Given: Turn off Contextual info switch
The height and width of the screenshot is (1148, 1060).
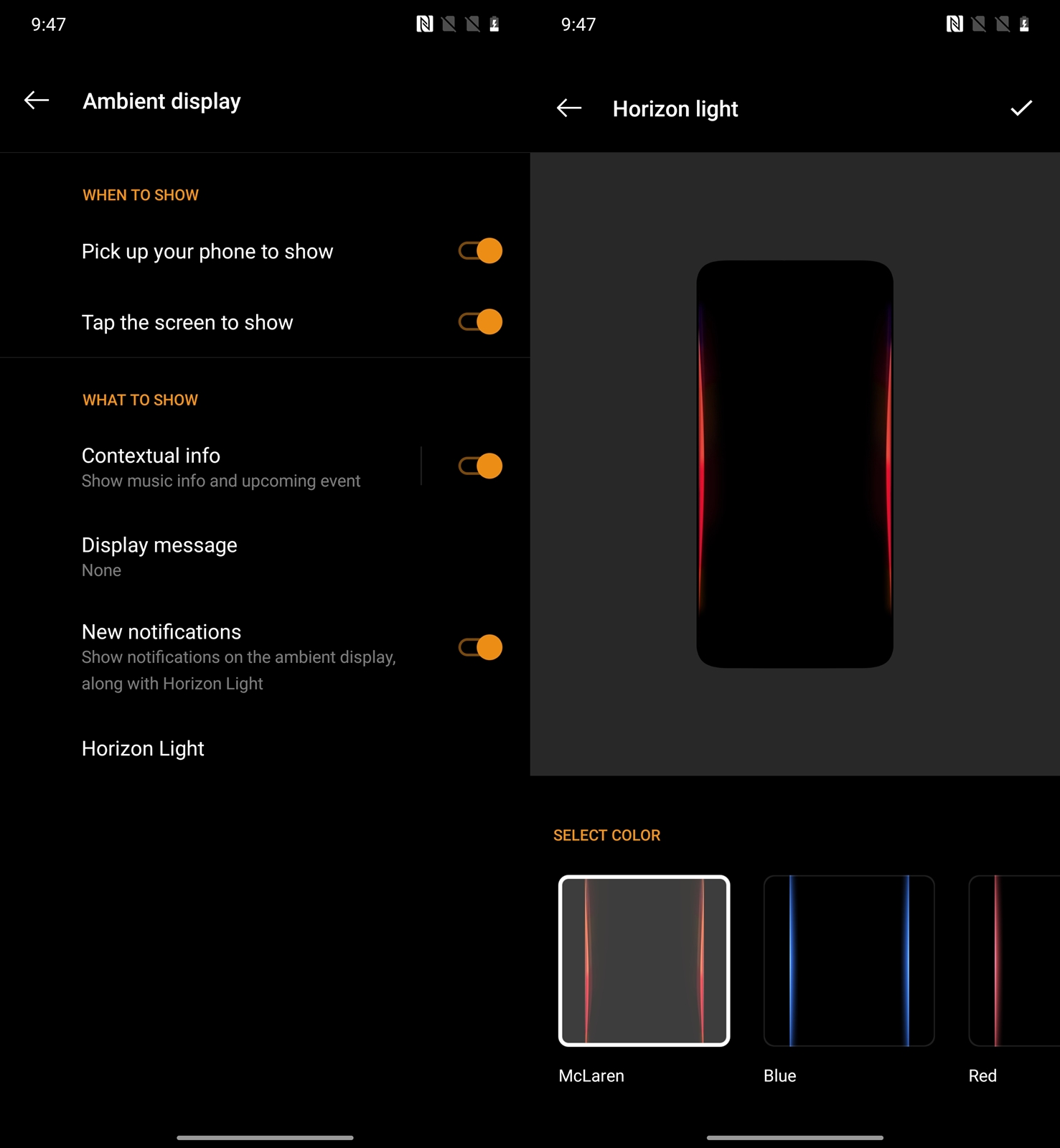Looking at the screenshot, I should [480, 466].
